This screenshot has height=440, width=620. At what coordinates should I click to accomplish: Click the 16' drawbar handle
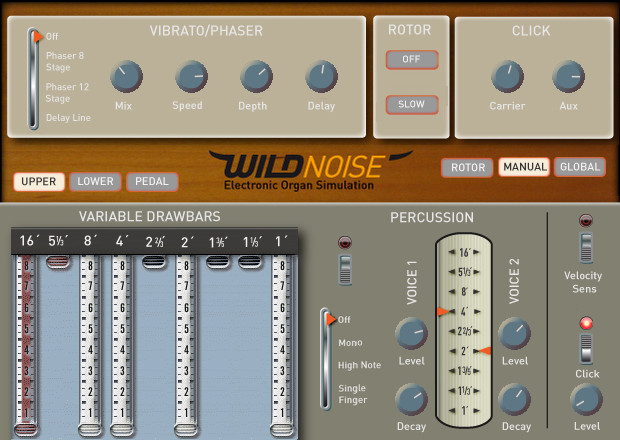(26, 429)
